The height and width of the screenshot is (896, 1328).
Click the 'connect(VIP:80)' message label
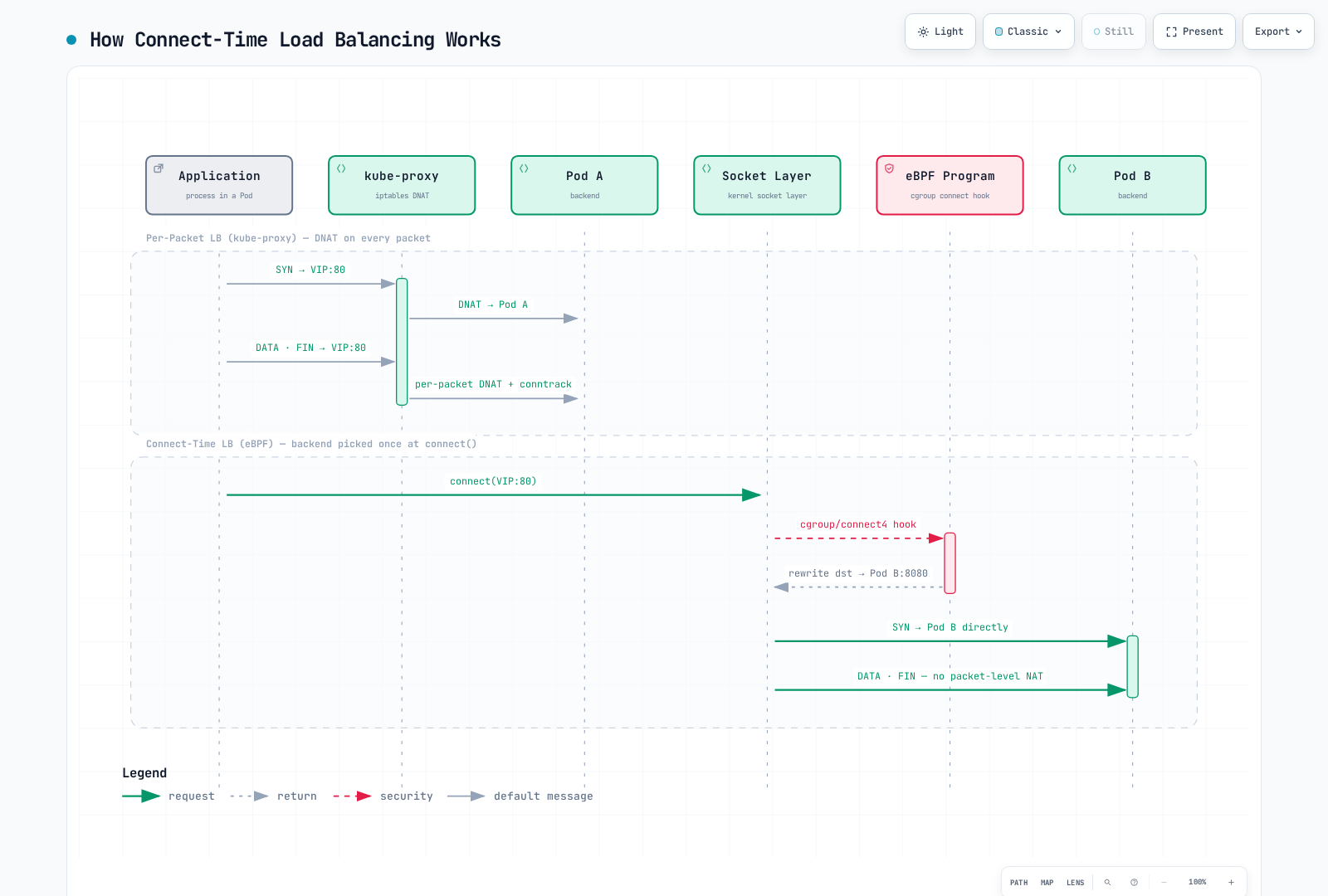click(493, 481)
